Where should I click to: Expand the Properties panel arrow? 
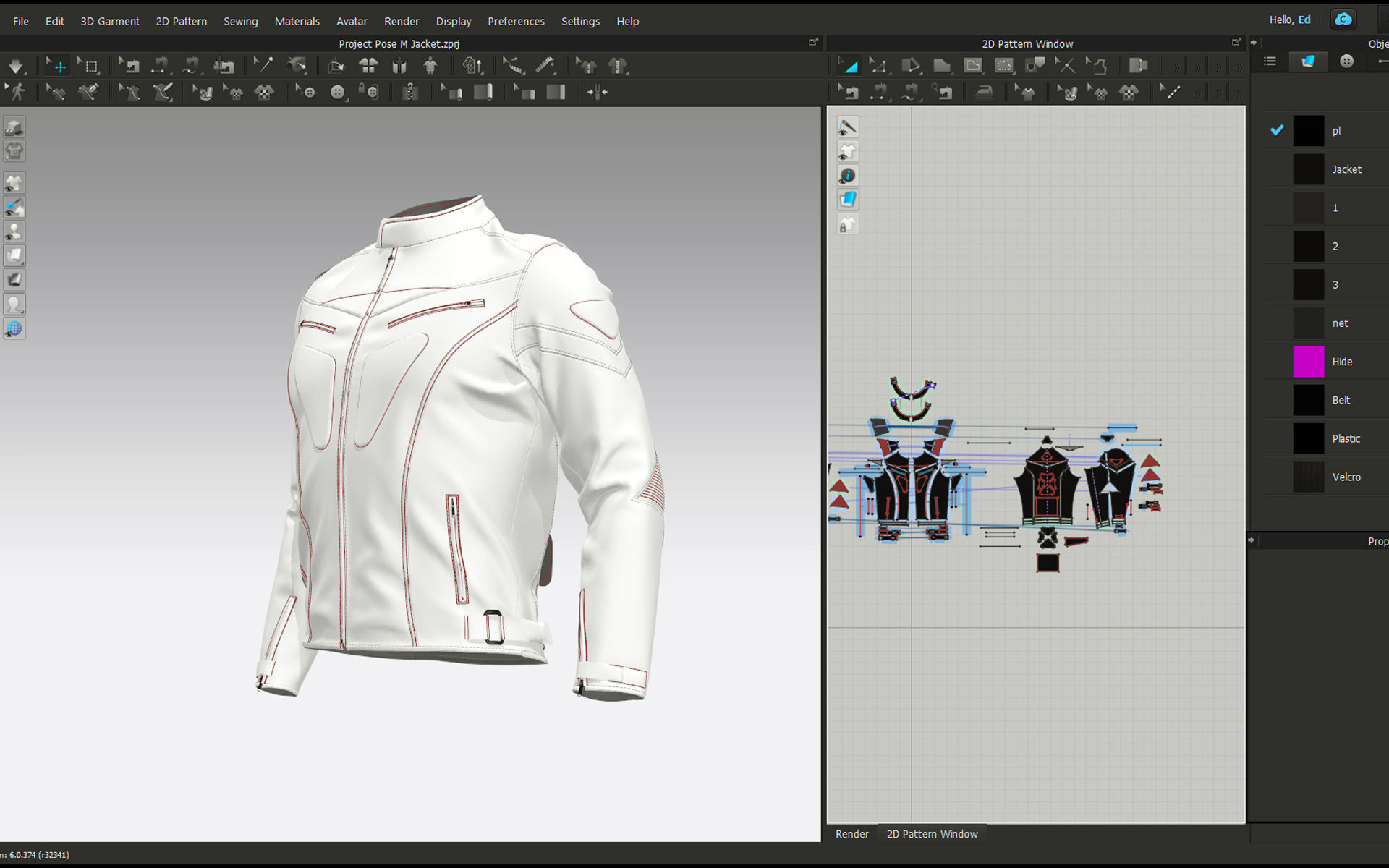(x=1252, y=540)
